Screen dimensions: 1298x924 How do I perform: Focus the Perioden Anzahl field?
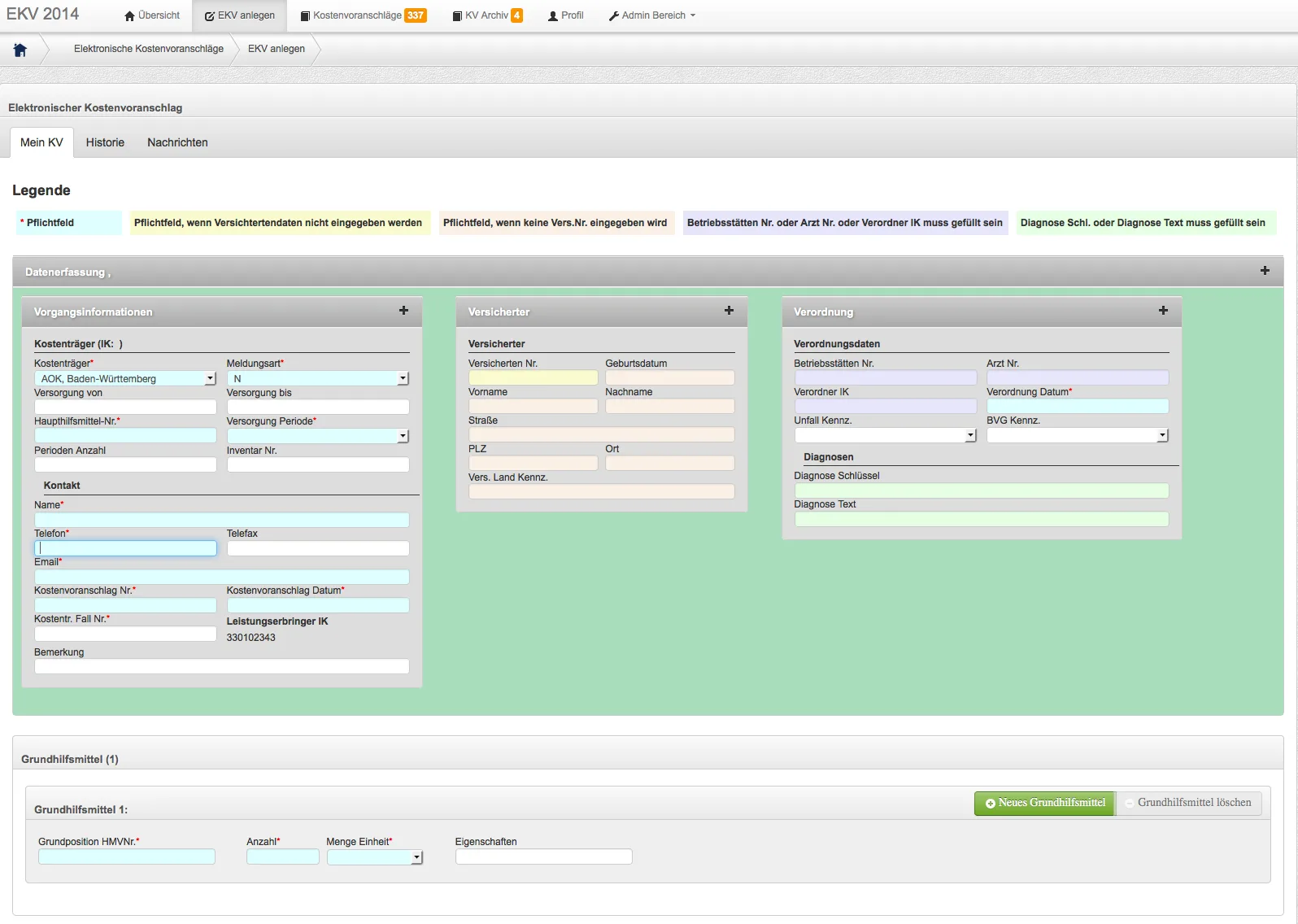click(x=125, y=464)
